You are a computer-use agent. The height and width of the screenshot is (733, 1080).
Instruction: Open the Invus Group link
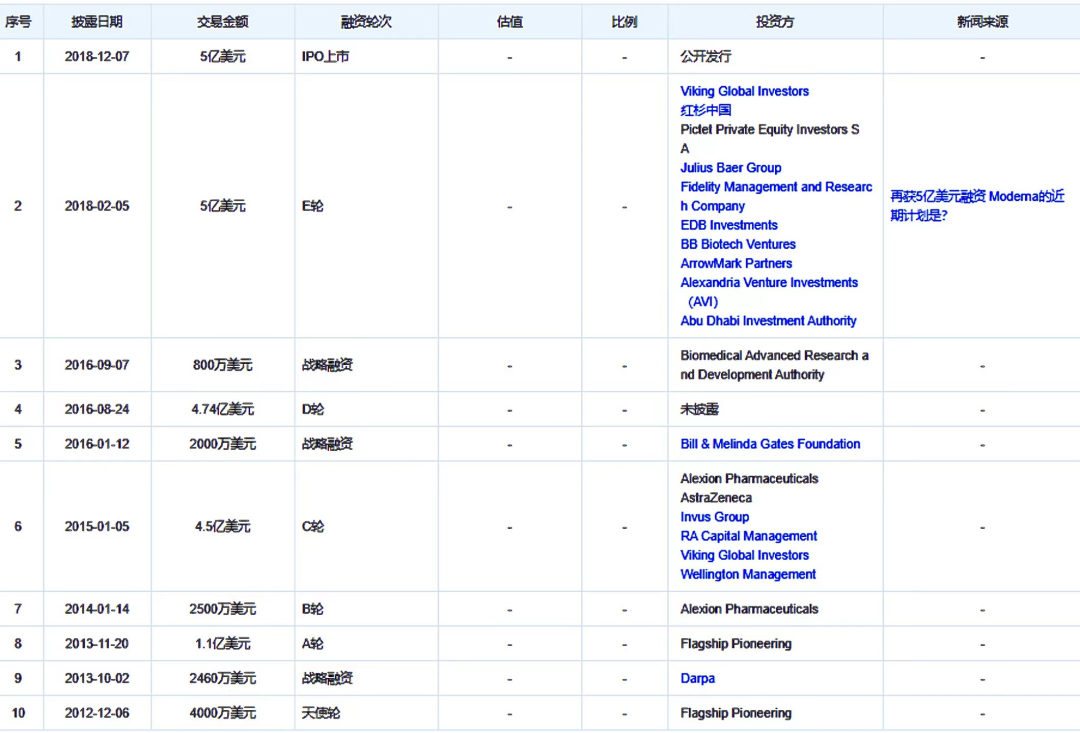pos(714,517)
